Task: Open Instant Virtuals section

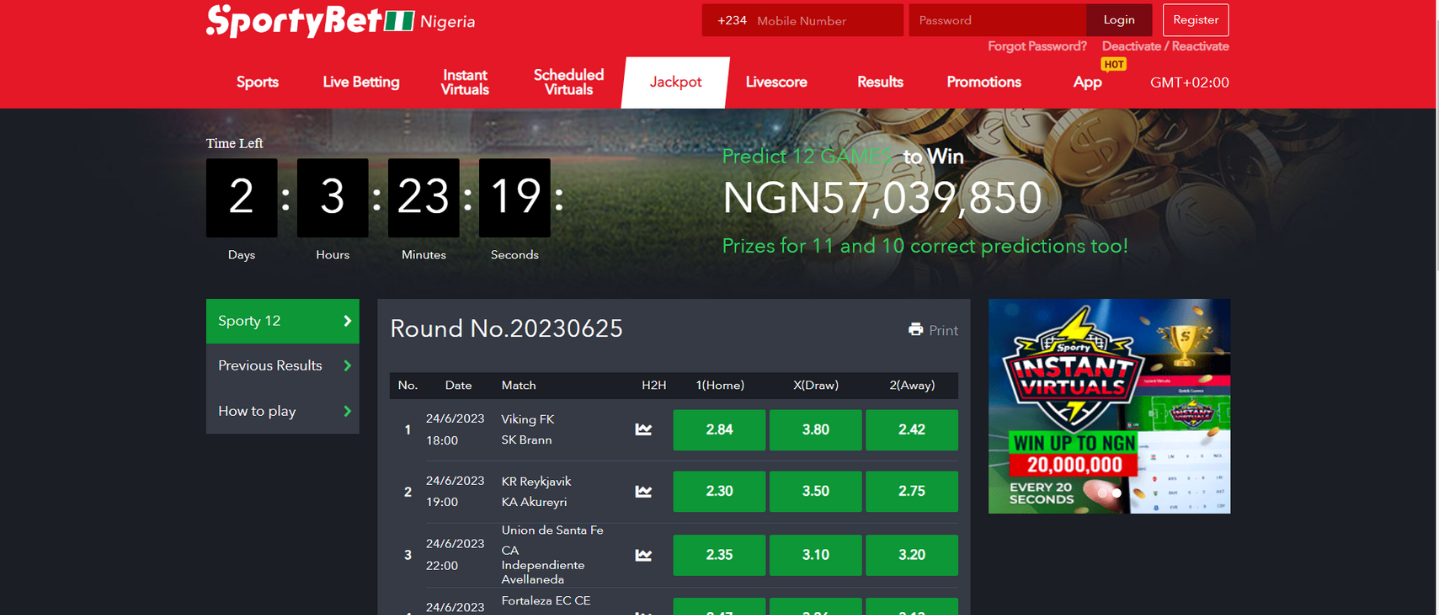Action: pos(465,82)
